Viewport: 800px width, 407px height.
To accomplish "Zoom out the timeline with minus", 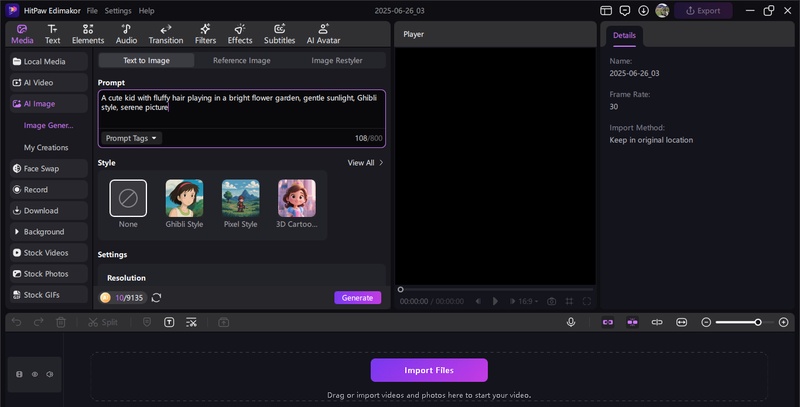I will point(706,322).
